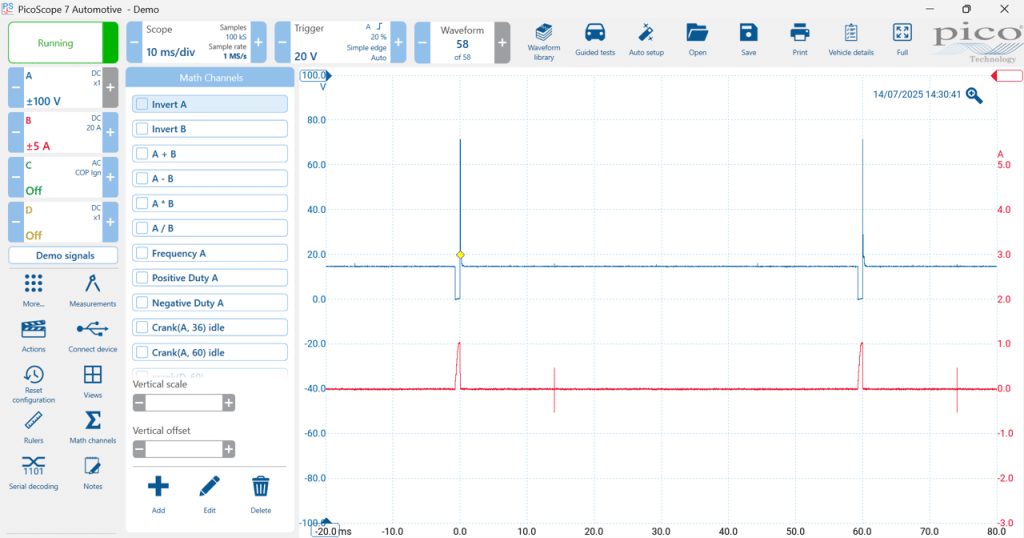Screen dimensions: 1024x538
Task: Open the Rulers tool
Action: [x=33, y=427]
